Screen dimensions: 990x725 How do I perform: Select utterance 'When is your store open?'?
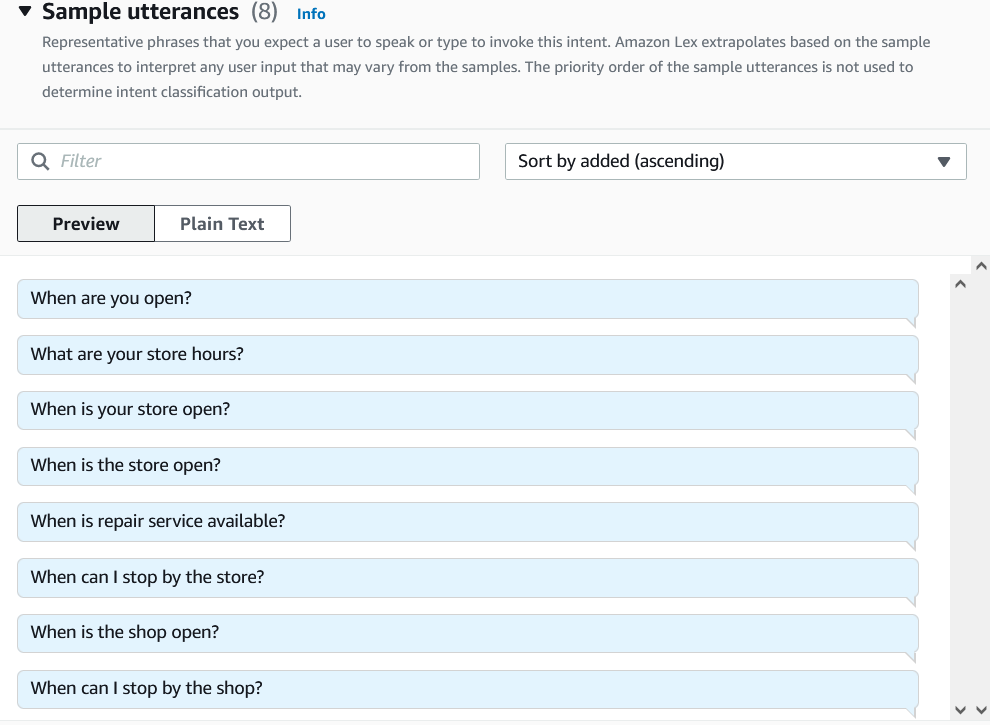[467, 410]
